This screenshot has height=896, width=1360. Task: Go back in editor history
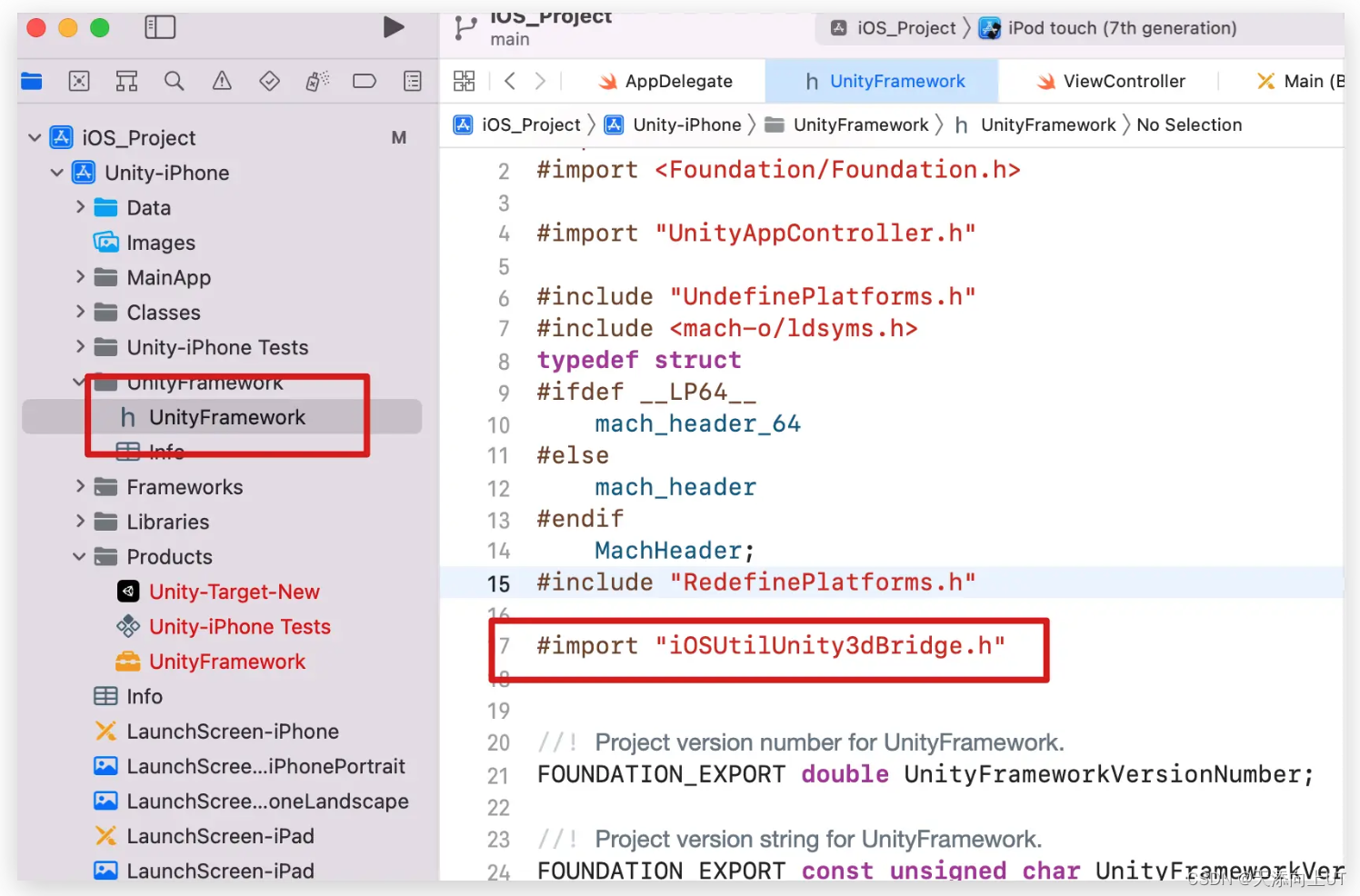pyautogui.click(x=510, y=81)
